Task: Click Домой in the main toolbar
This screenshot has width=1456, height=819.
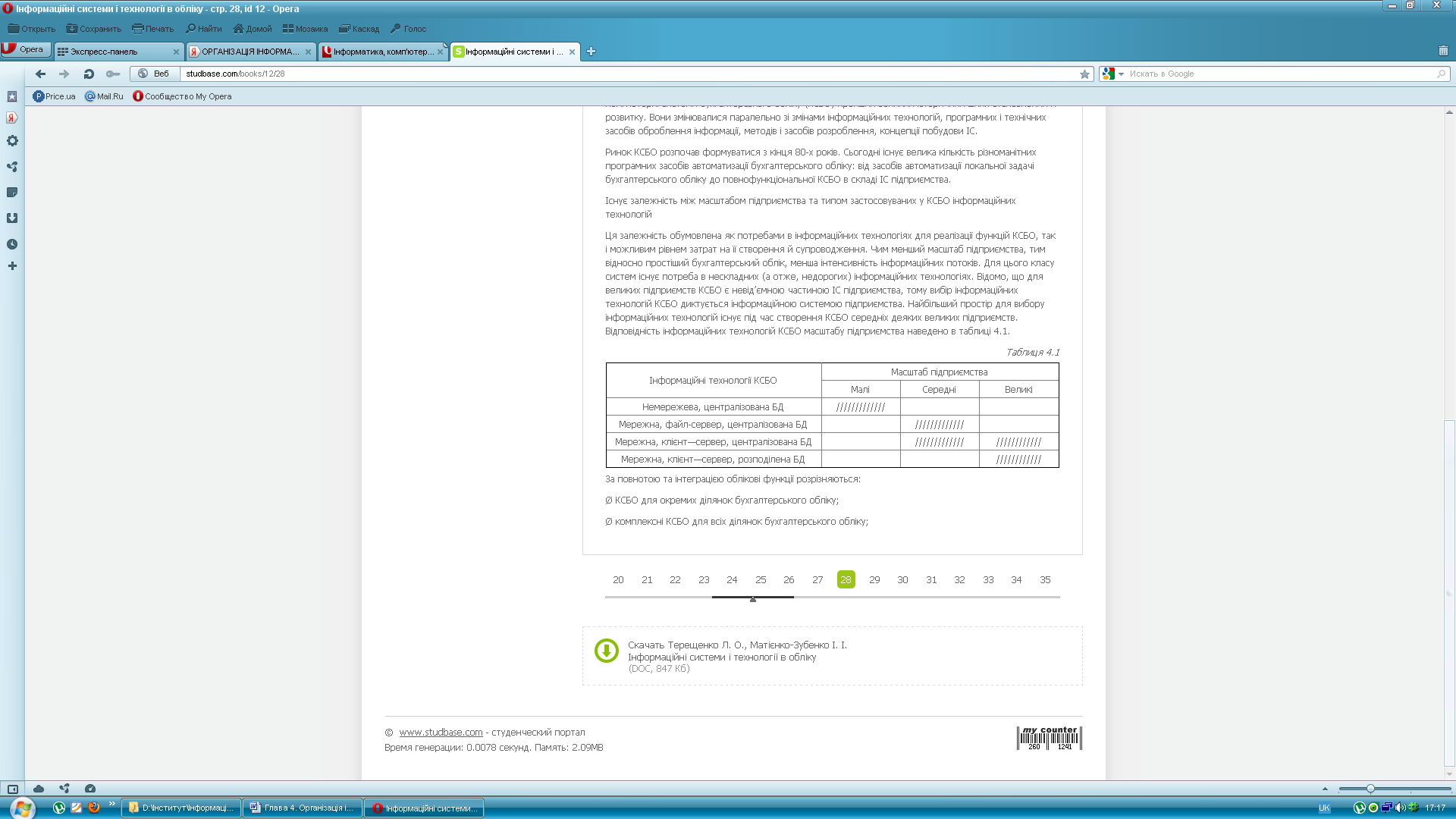Action: (252, 29)
